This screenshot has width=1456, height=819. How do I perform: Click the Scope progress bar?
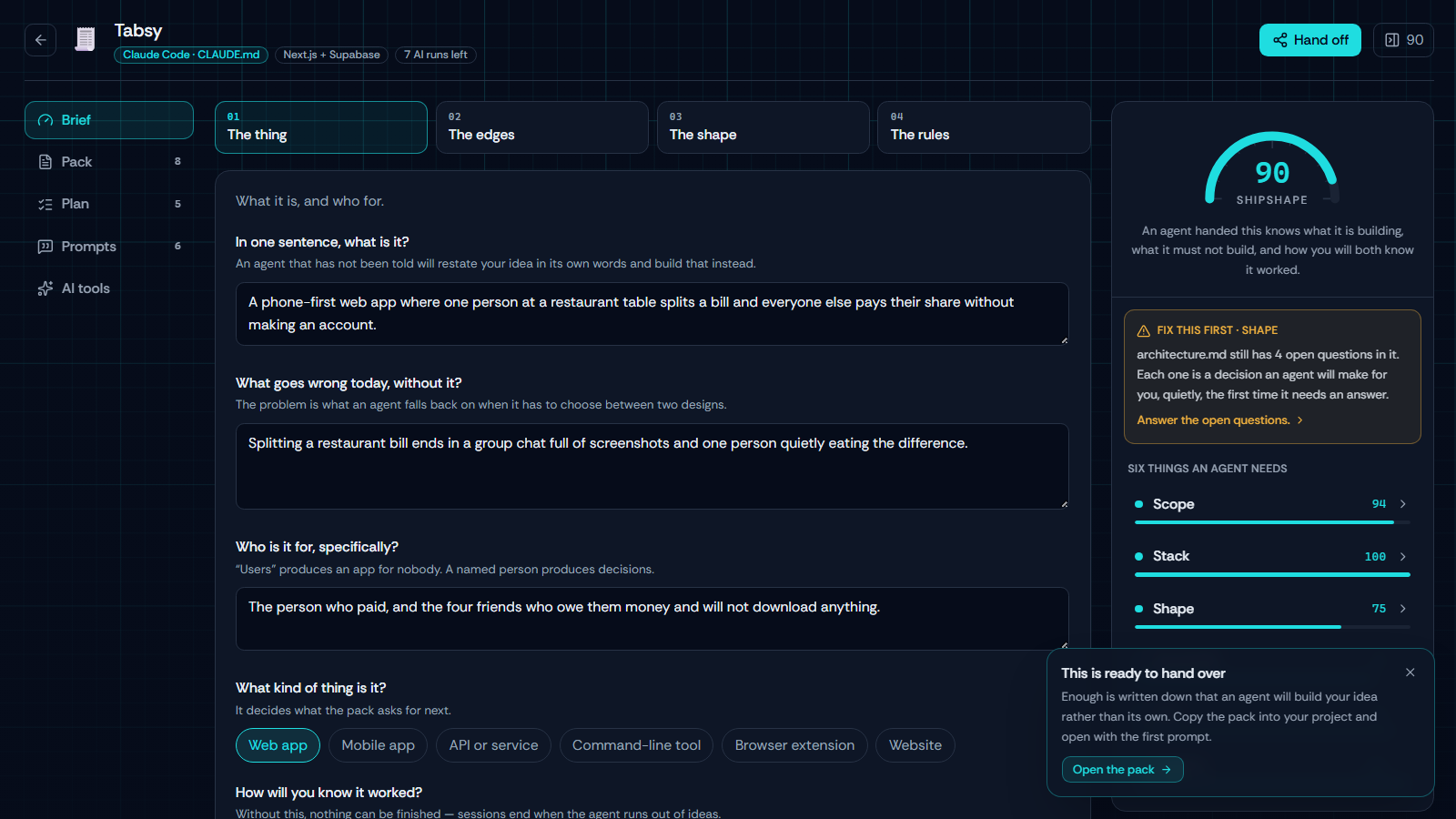point(1272,522)
